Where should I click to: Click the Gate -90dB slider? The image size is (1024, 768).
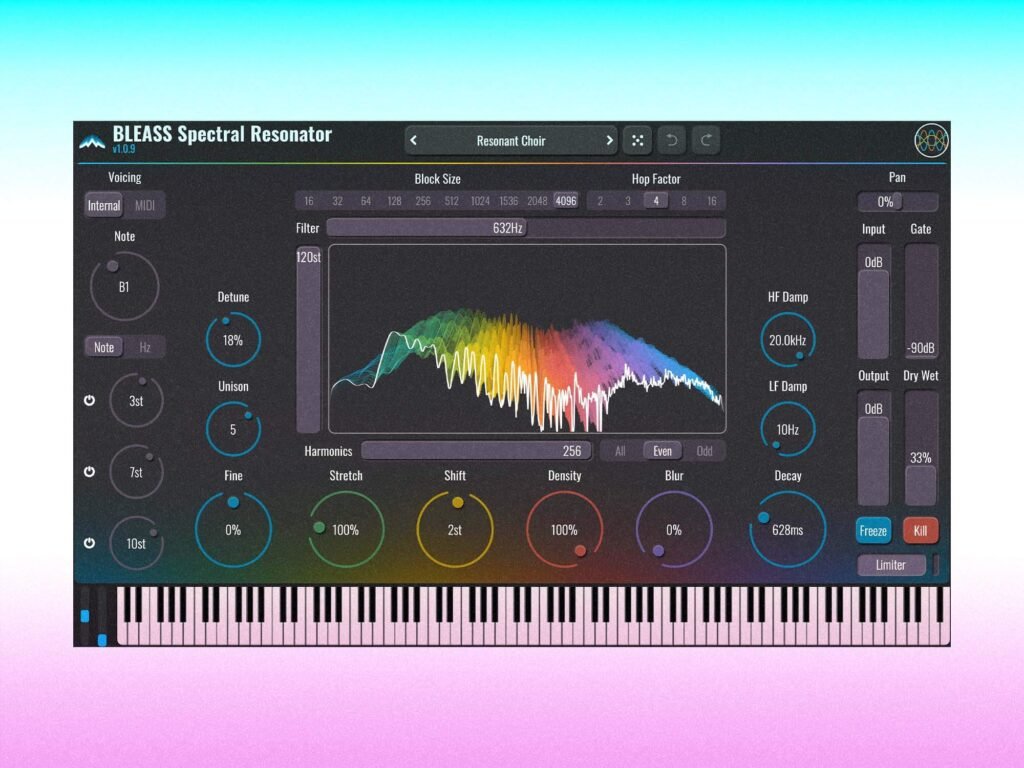pyautogui.click(x=921, y=302)
